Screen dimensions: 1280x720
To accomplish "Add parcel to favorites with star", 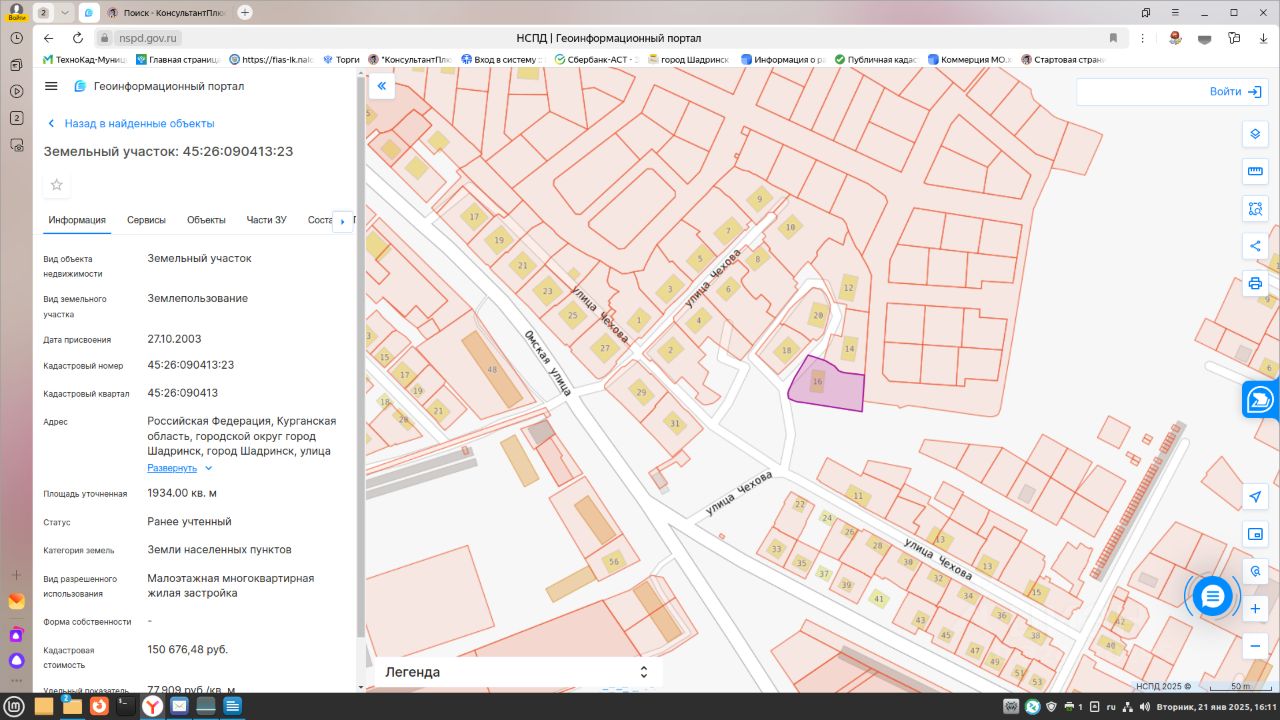I will 57,185.
